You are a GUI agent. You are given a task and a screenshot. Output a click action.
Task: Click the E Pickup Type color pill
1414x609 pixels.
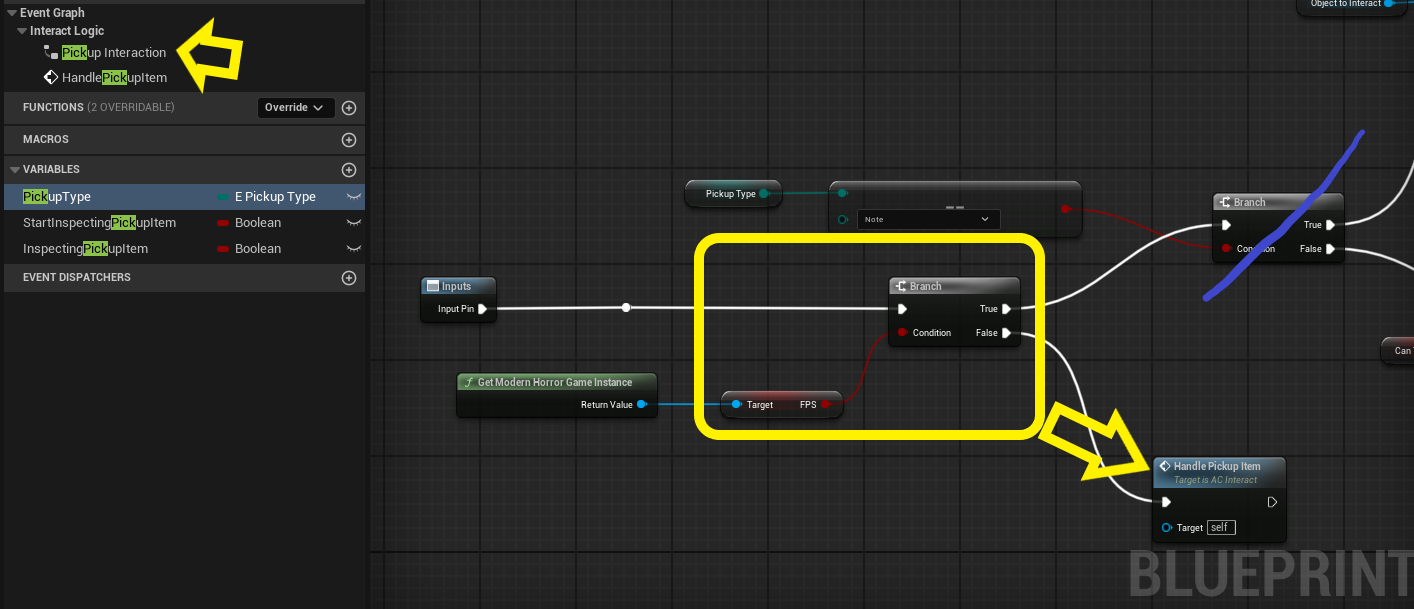(223, 197)
